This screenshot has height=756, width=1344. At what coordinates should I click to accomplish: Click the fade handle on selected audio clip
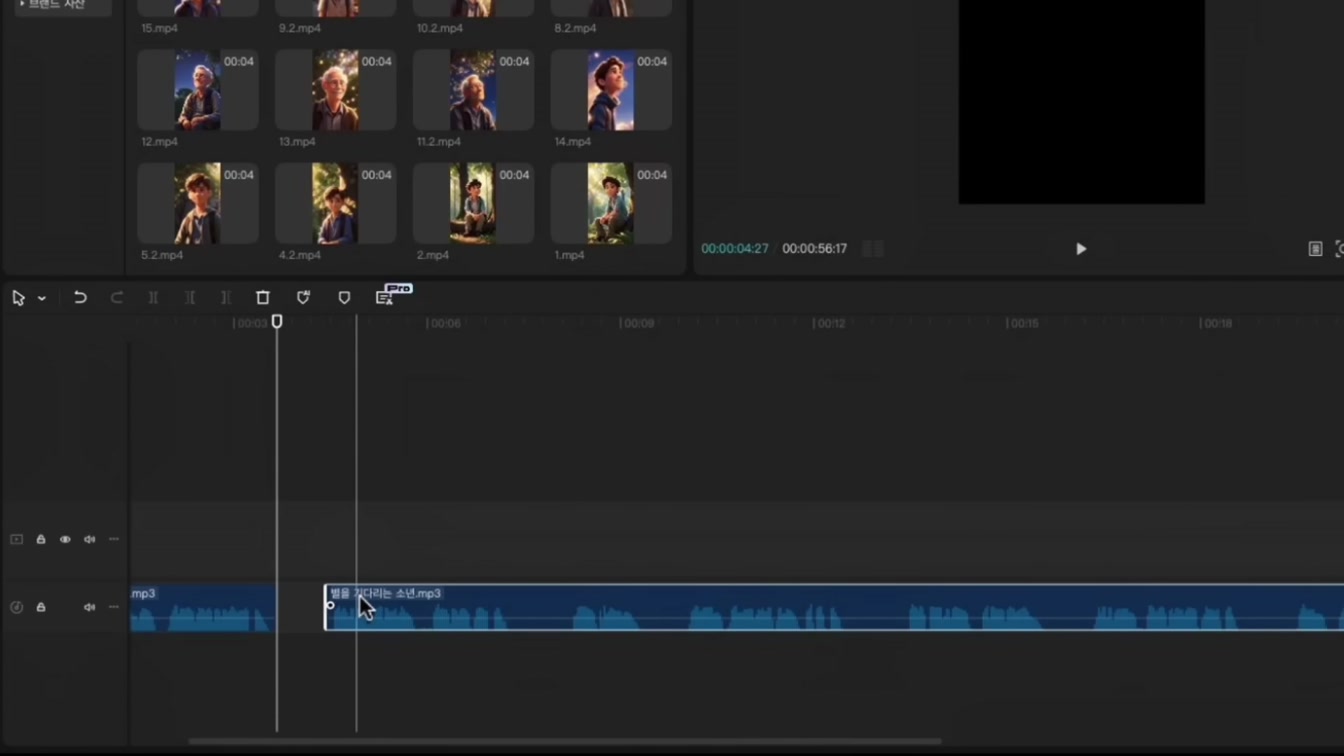(x=331, y=605)
